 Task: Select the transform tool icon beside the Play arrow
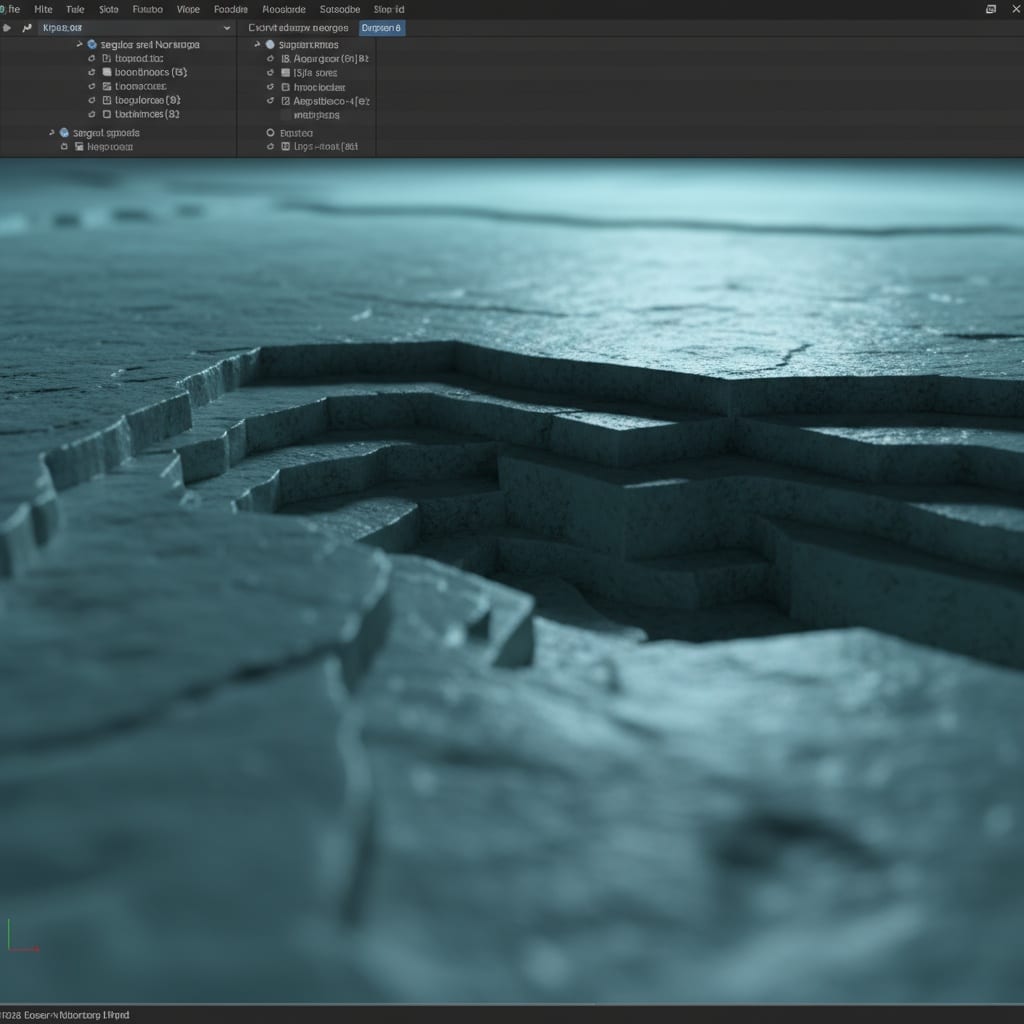click(x=28, y=28)
